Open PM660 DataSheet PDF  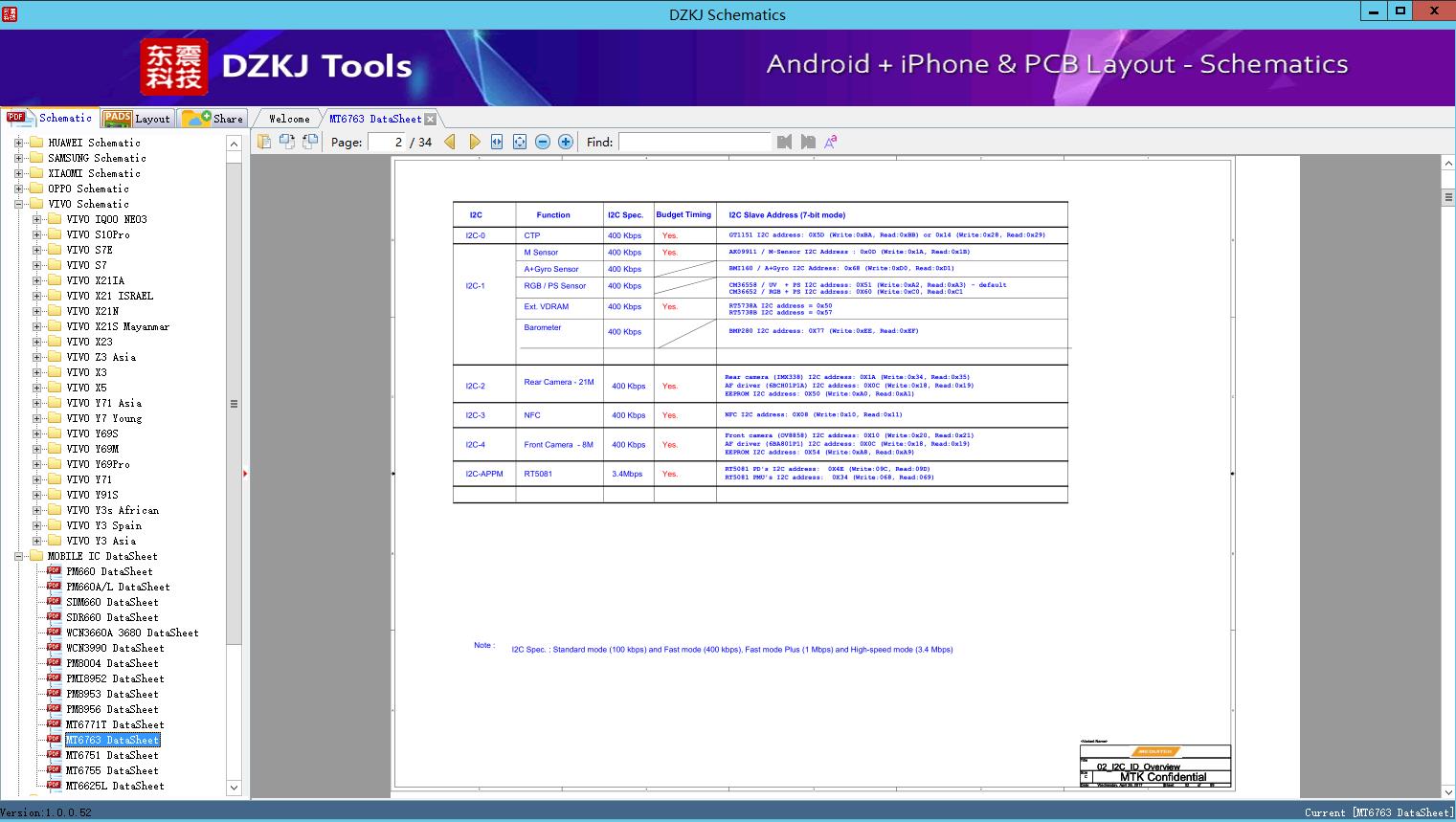point(109,571)
